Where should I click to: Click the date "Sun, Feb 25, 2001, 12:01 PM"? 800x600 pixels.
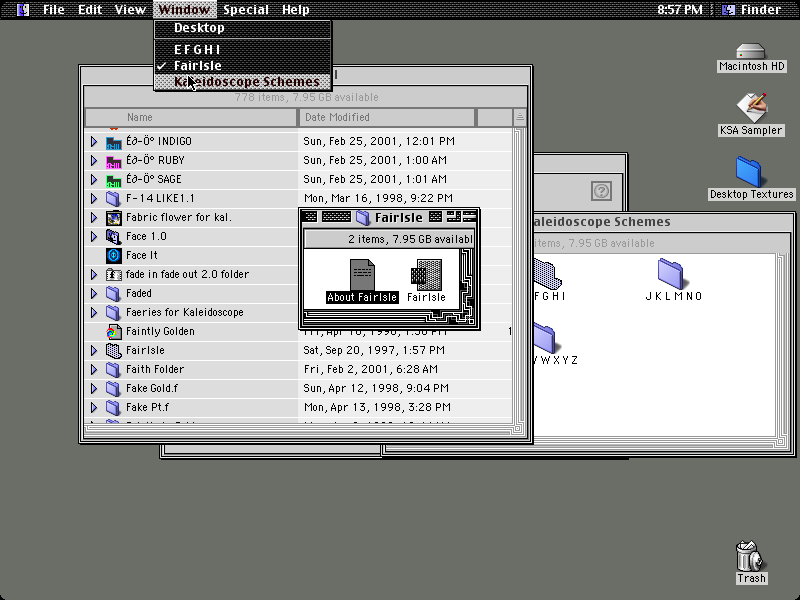click(379, 141)
